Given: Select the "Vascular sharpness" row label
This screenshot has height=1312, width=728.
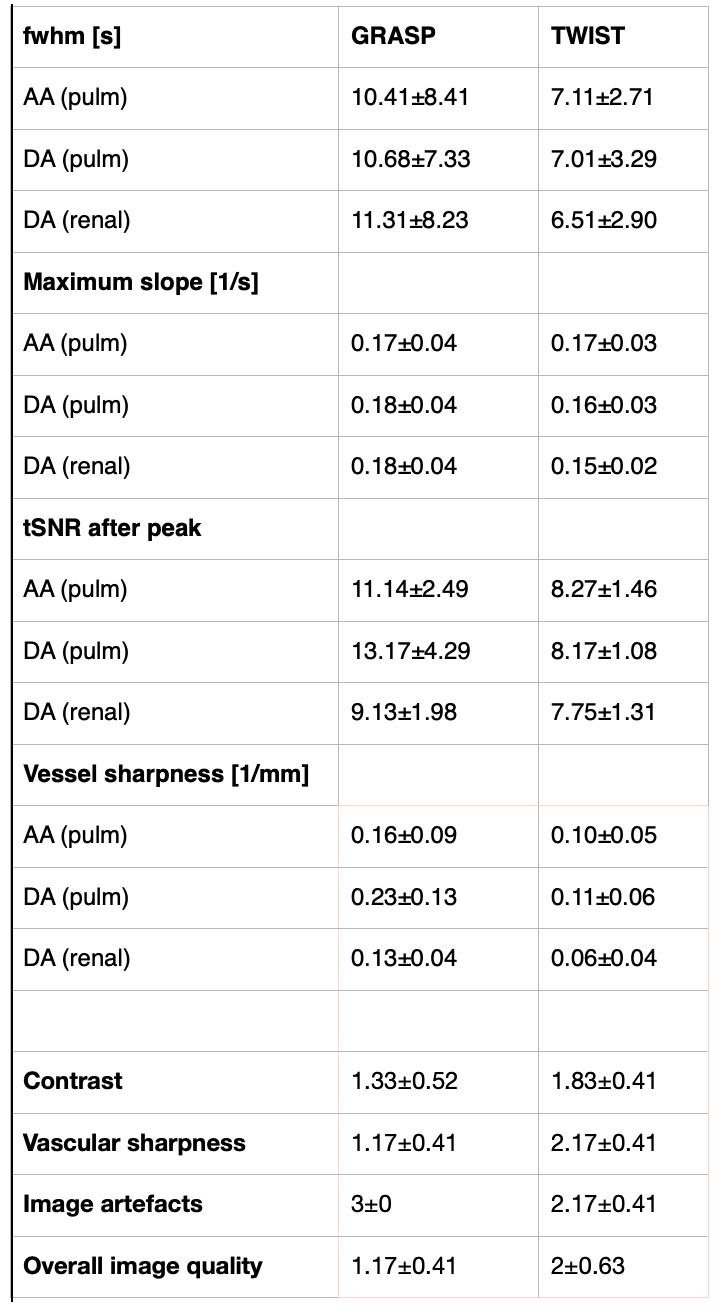Looking at the screenshot, I should coord(134,1143).
